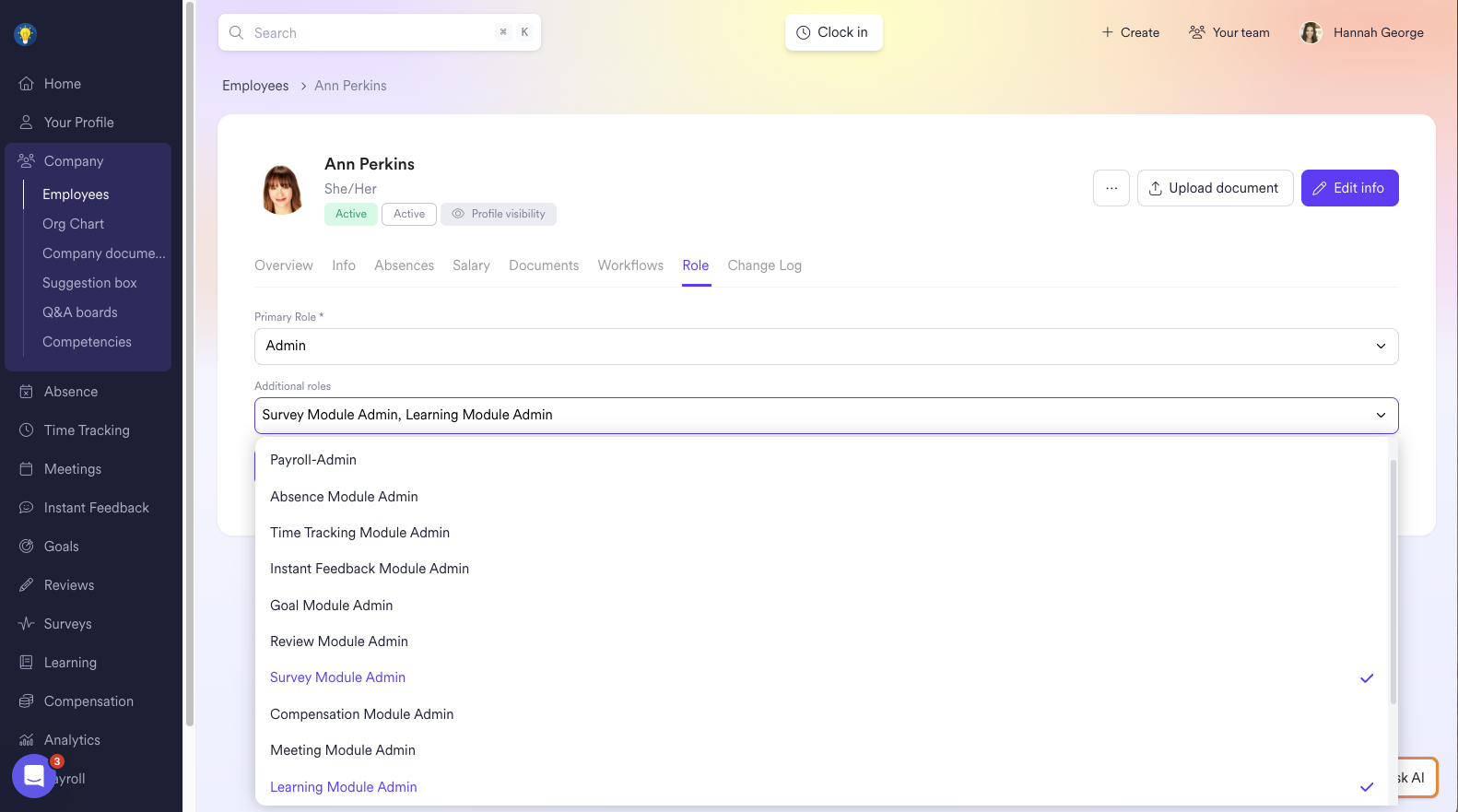This screenshot has height=812, width=1458.
Task: Toggle the Profile visibility eye badge
Action: click(499, 214)
